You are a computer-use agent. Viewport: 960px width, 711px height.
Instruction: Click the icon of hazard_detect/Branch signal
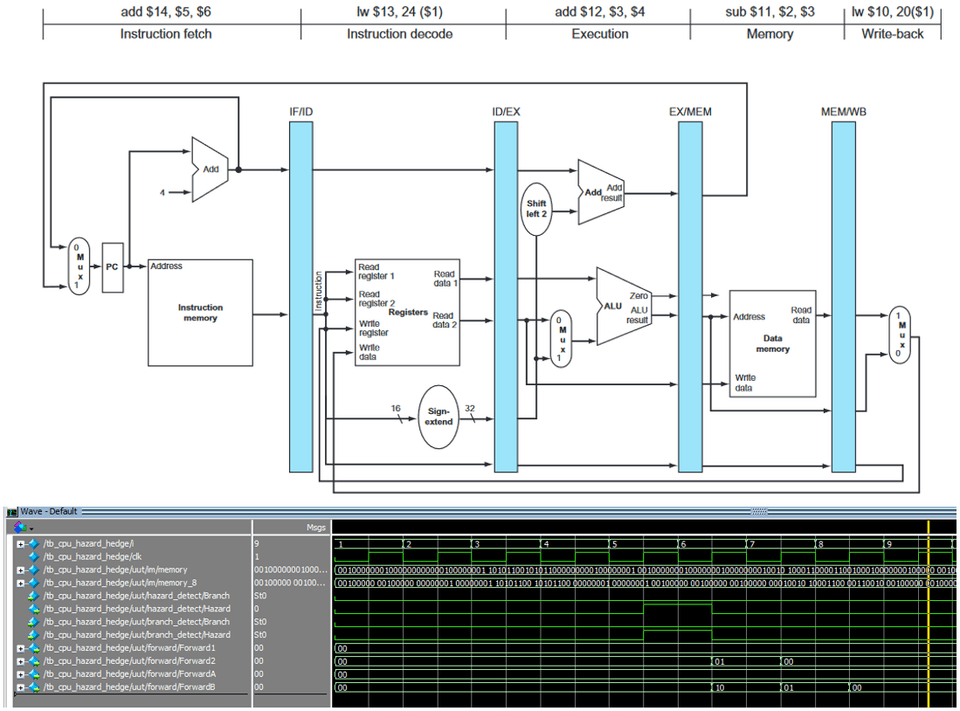[34, 596]
